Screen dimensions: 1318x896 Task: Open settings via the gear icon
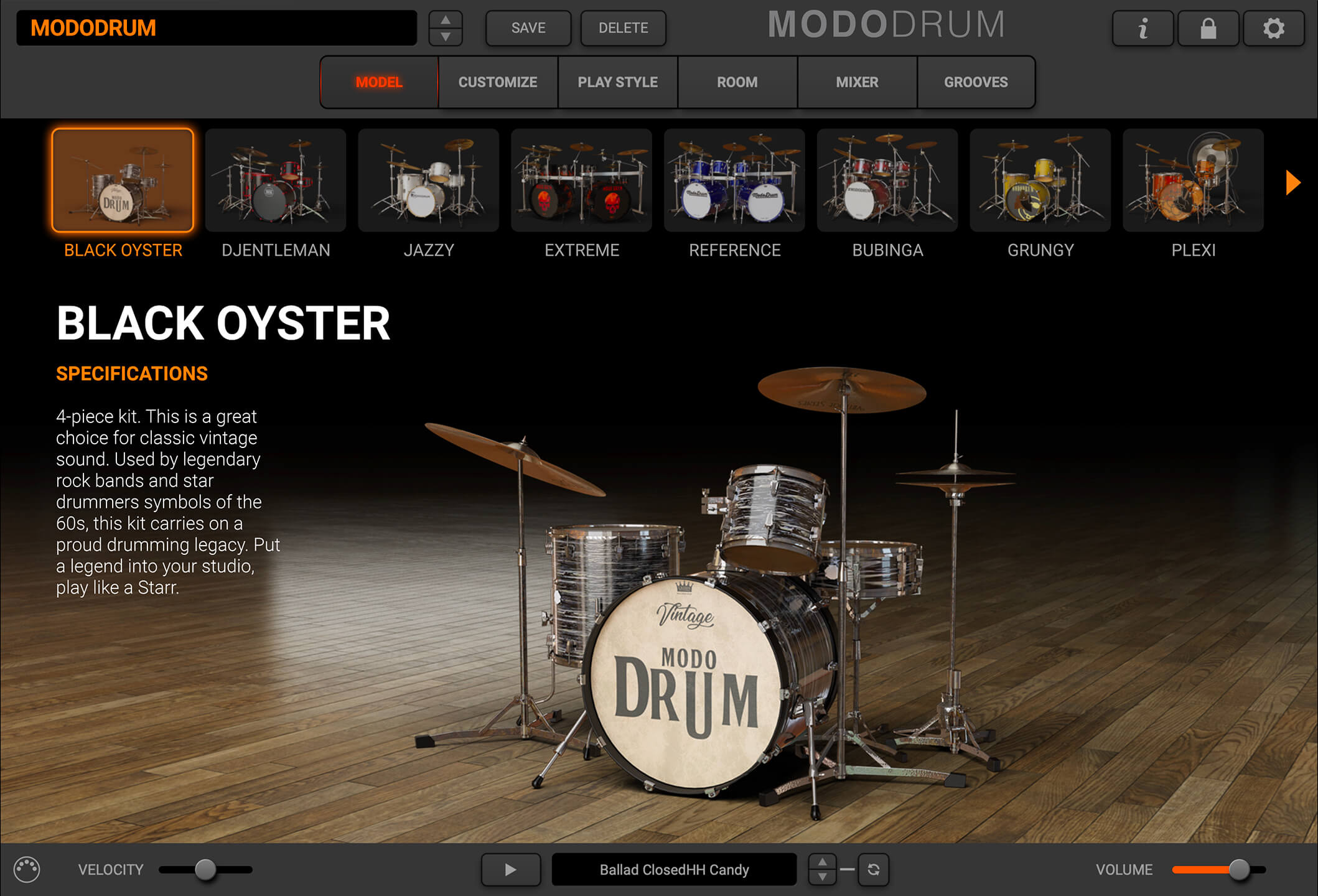1273,28
